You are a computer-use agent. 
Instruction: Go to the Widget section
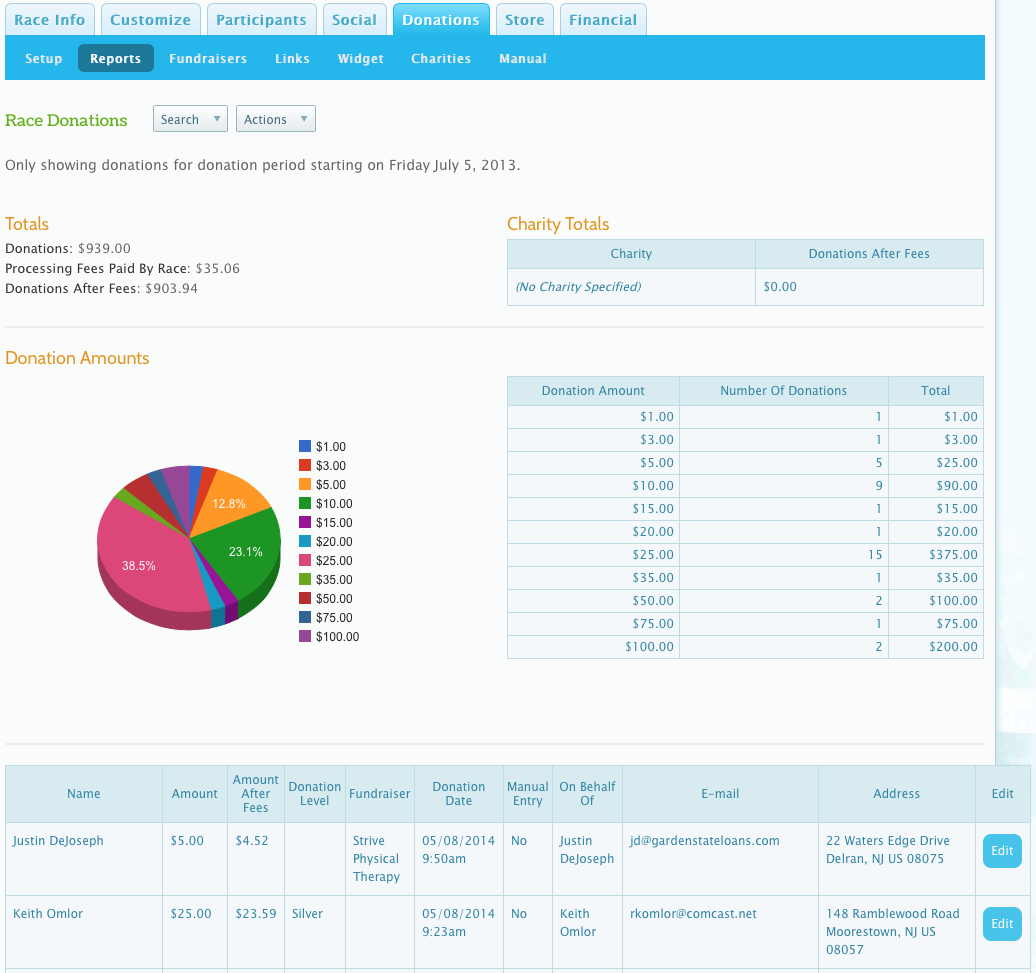[x=360, y=58]
